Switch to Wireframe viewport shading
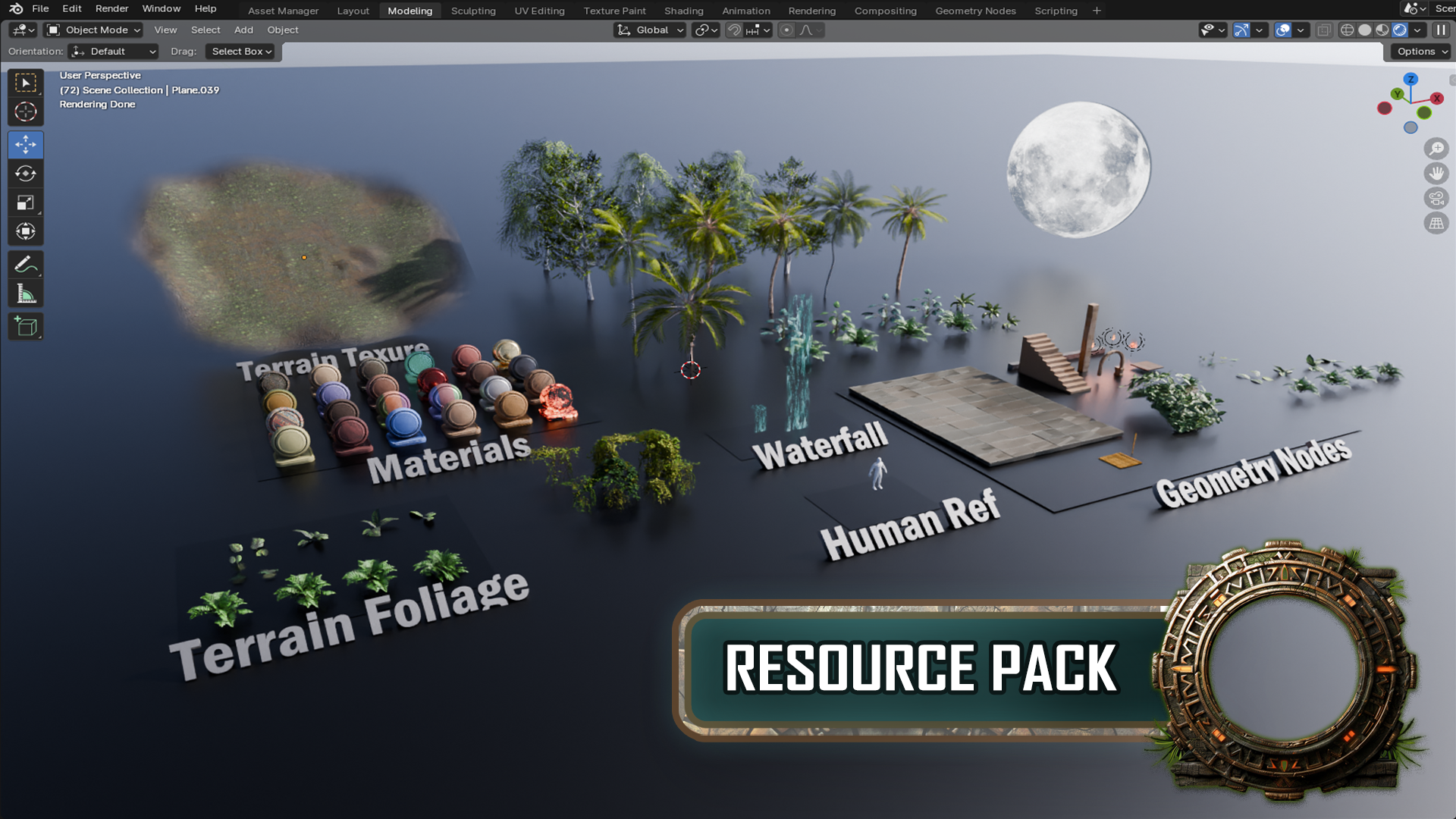 click(x=1347, y=30)
